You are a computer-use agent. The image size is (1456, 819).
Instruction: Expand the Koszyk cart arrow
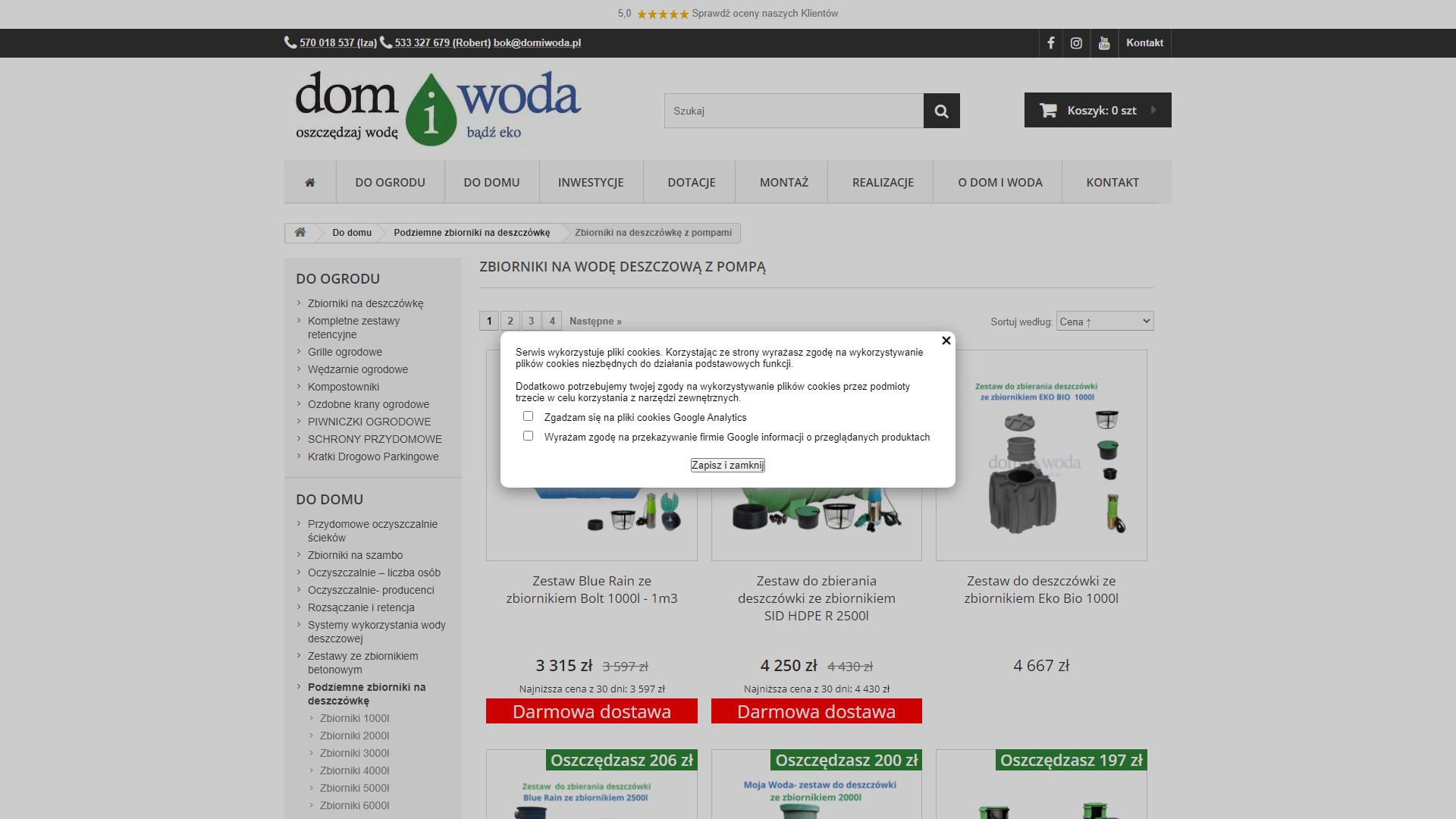(1153, 110)
